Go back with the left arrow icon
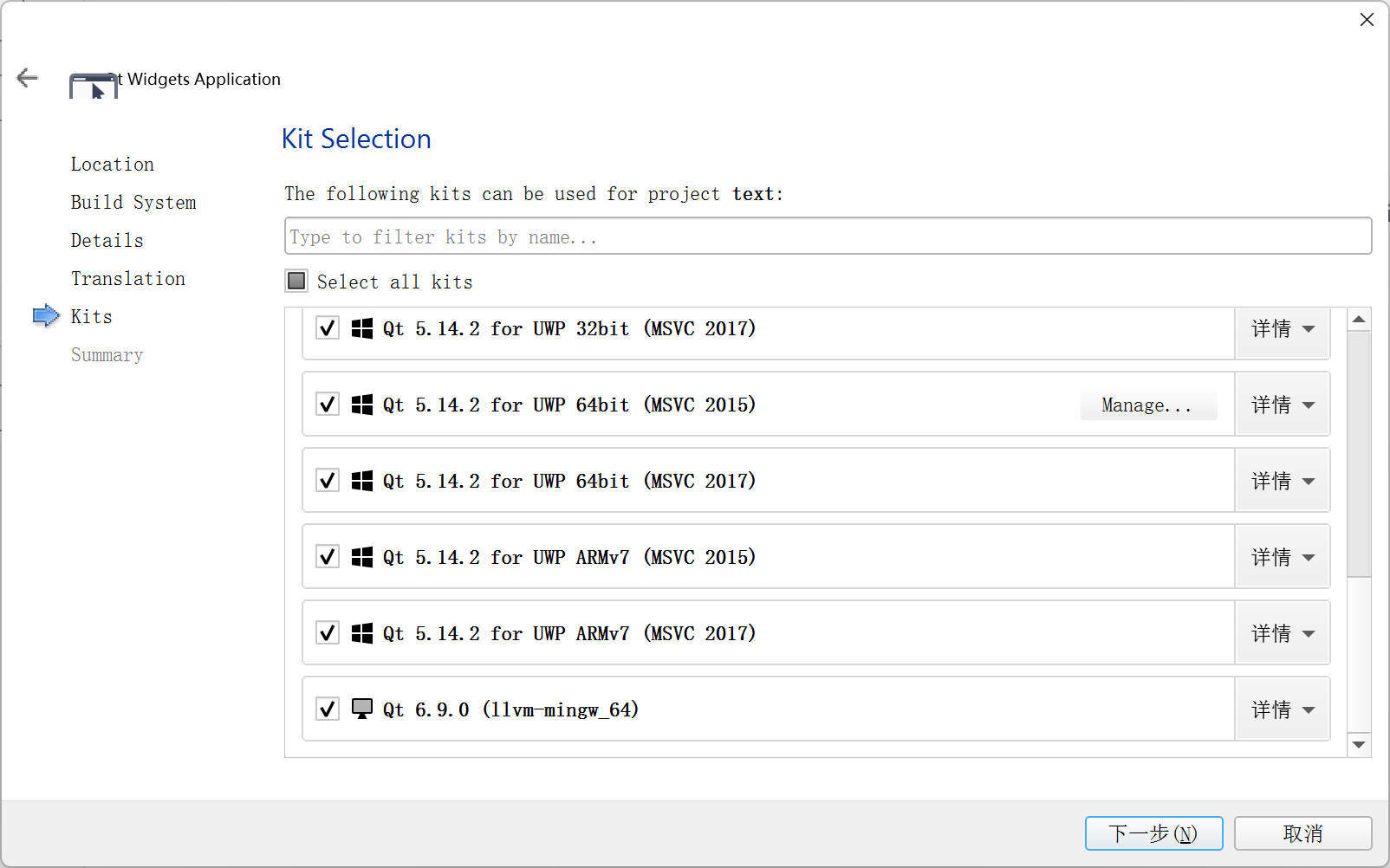 coord(28,78)
